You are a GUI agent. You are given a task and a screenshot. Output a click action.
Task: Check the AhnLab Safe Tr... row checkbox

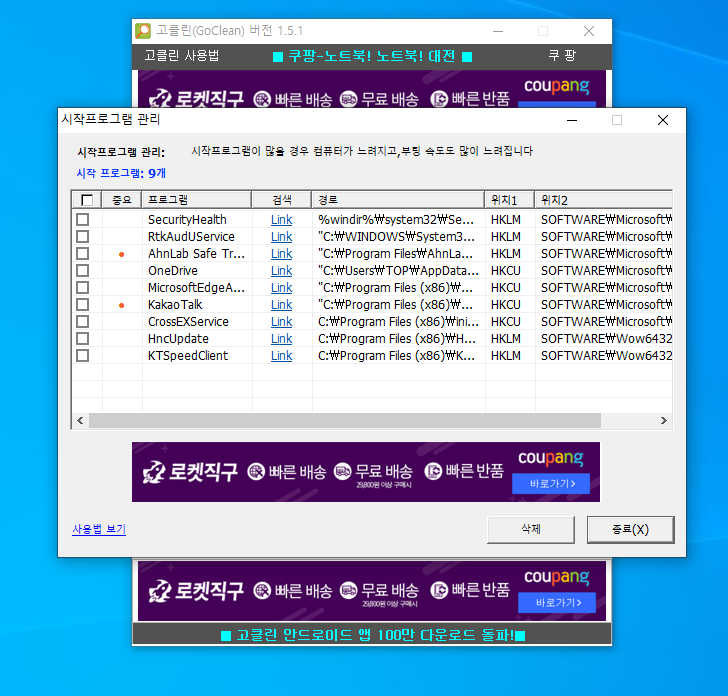coord(83,254)
